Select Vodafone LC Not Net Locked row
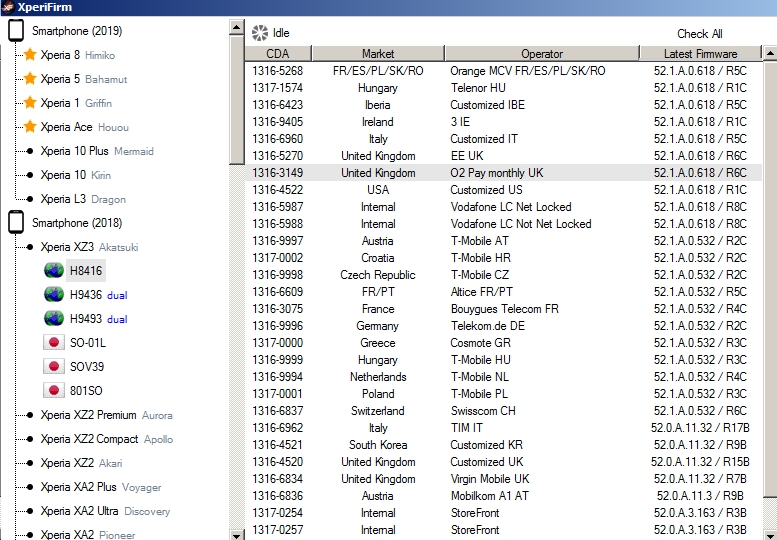 [503, 223]
